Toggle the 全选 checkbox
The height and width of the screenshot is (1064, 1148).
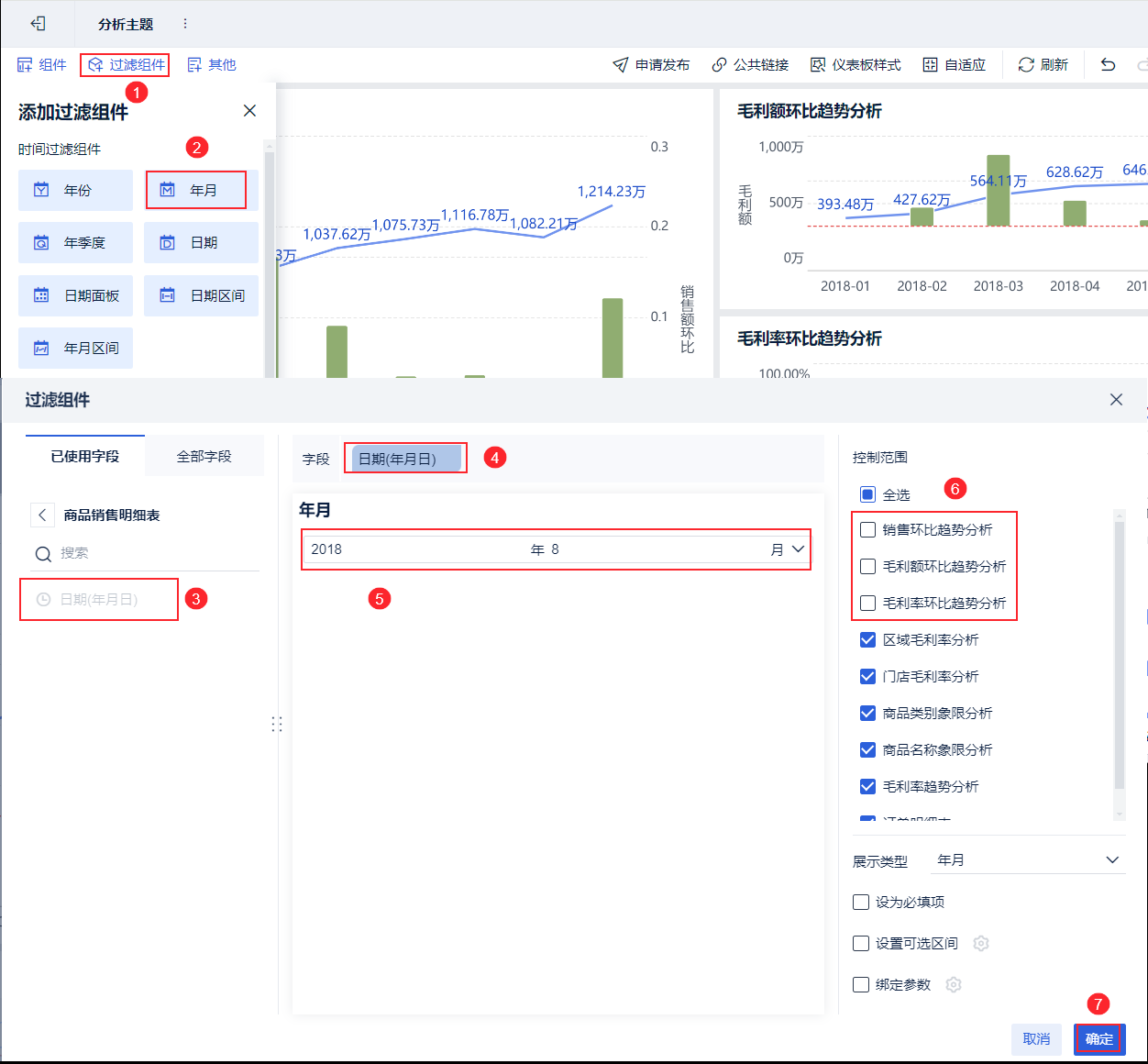pyautogui.click(x=868, y=494)
